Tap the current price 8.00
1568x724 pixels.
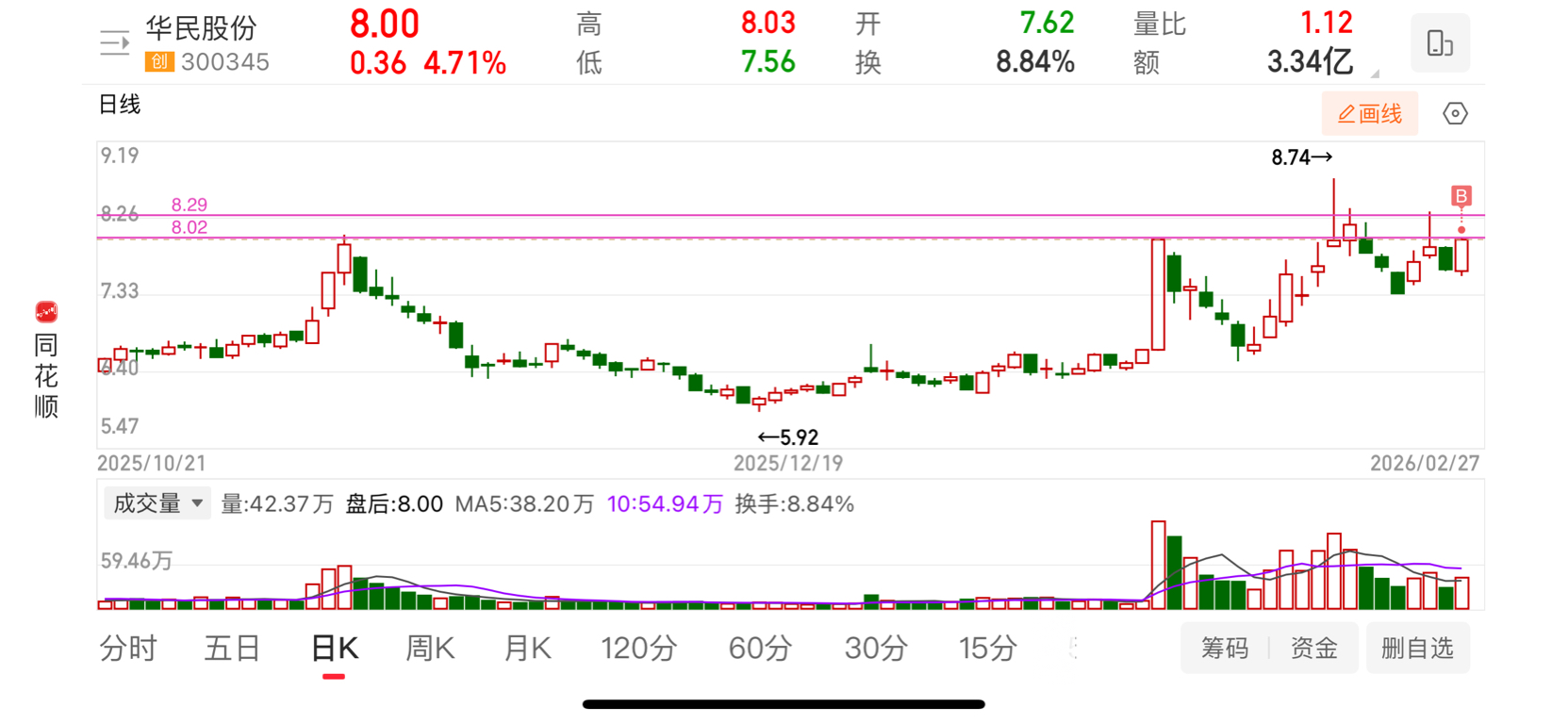(x=385, y=24)
